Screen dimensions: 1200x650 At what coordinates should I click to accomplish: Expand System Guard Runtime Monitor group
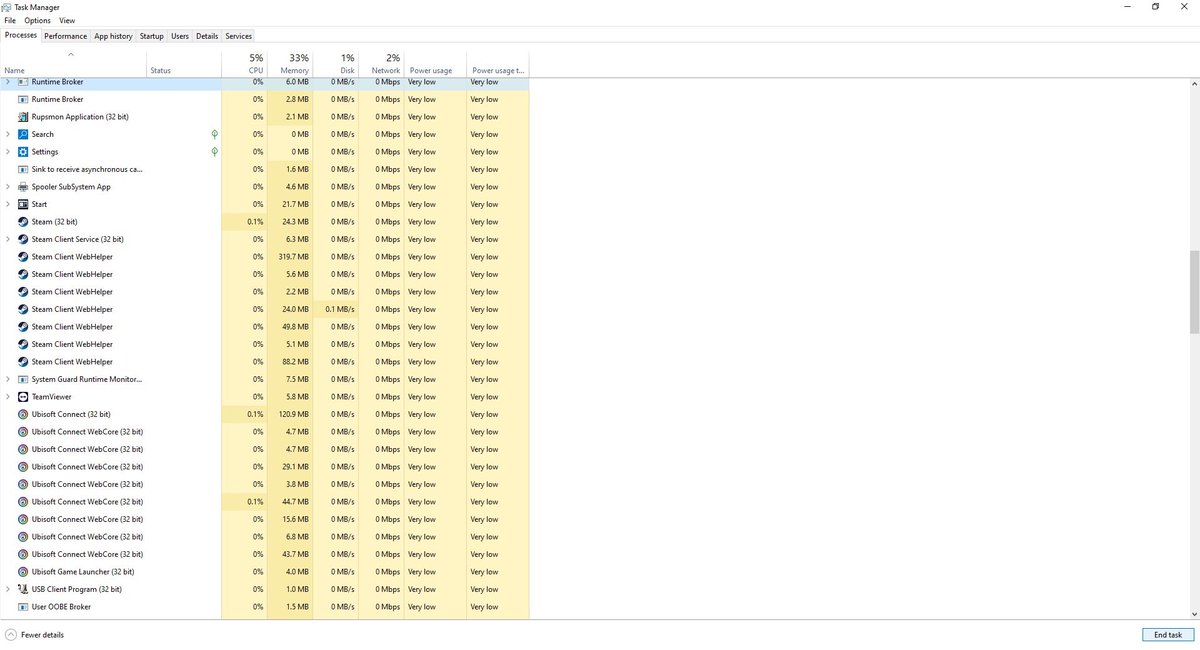coord(8,379)
